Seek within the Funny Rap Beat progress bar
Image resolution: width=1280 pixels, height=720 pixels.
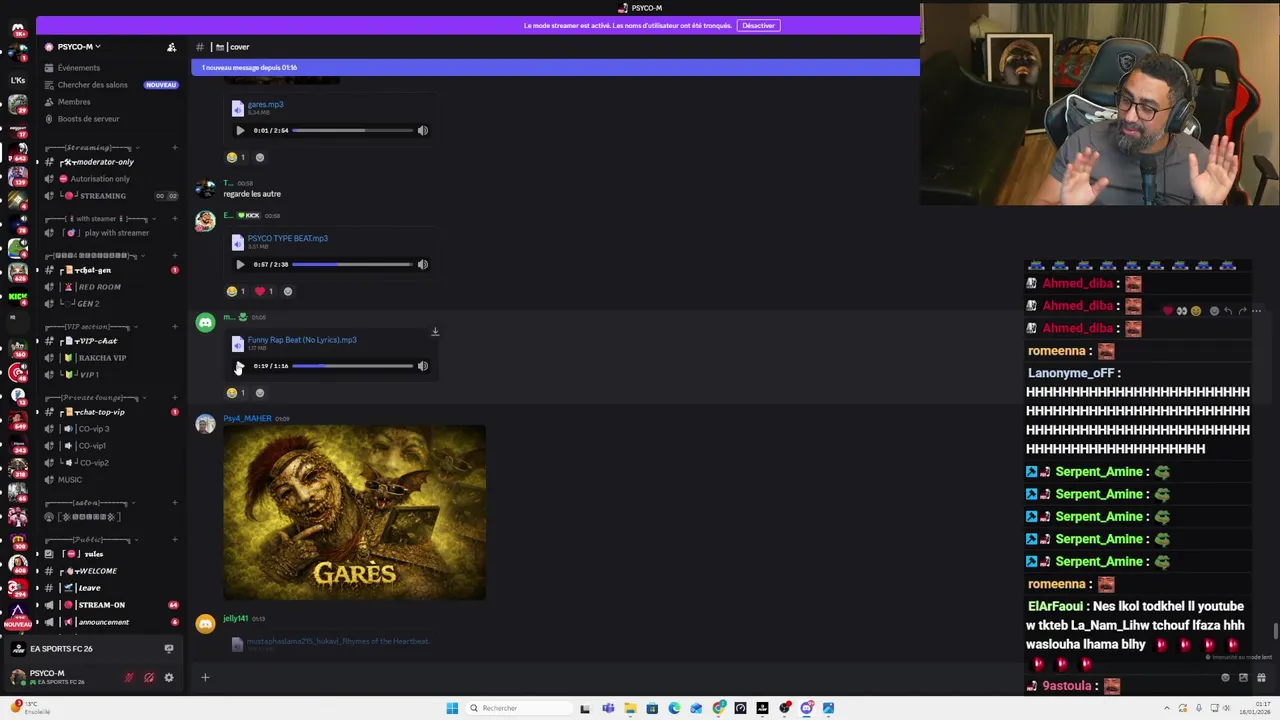tap(352, 366)
